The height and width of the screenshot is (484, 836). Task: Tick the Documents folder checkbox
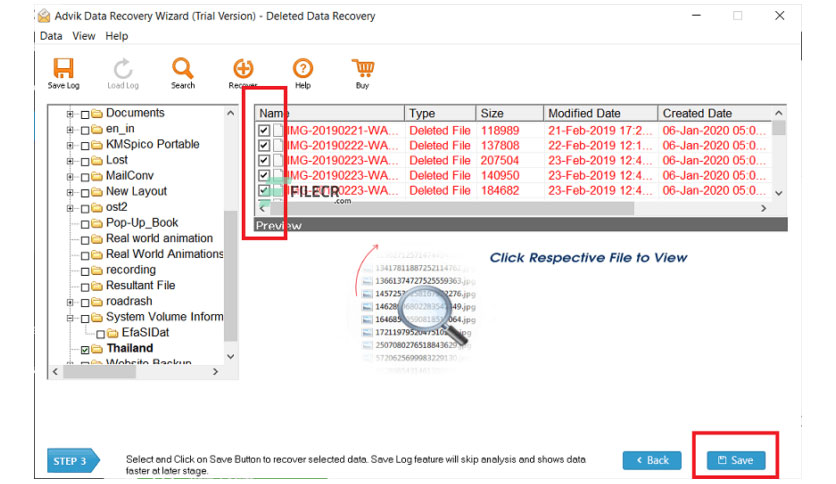click(85, 115)
